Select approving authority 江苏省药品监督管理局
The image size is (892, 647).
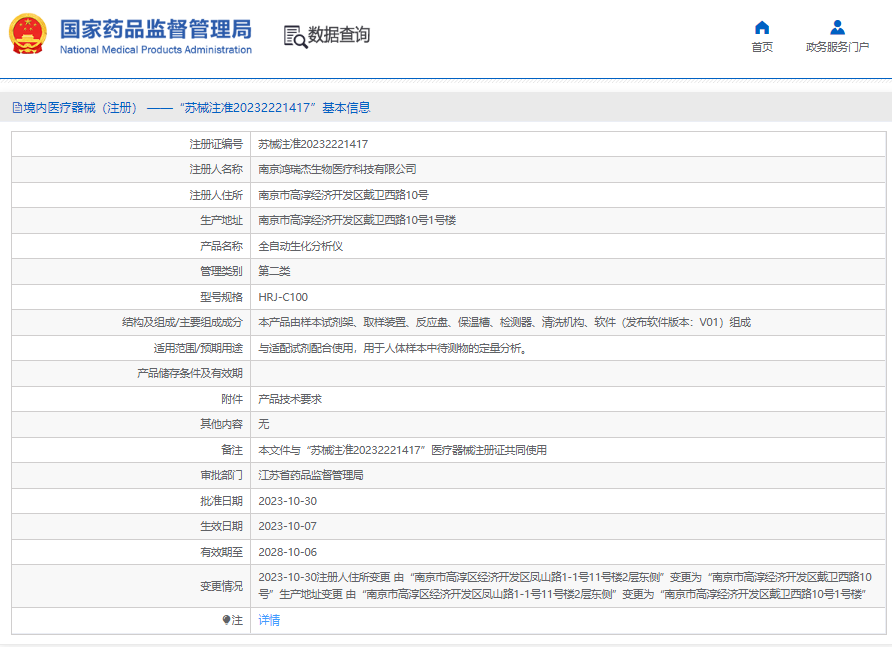(311, 475)
